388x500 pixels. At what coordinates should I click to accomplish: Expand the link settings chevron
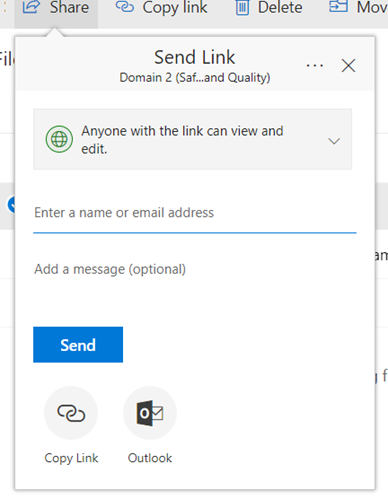334,141
